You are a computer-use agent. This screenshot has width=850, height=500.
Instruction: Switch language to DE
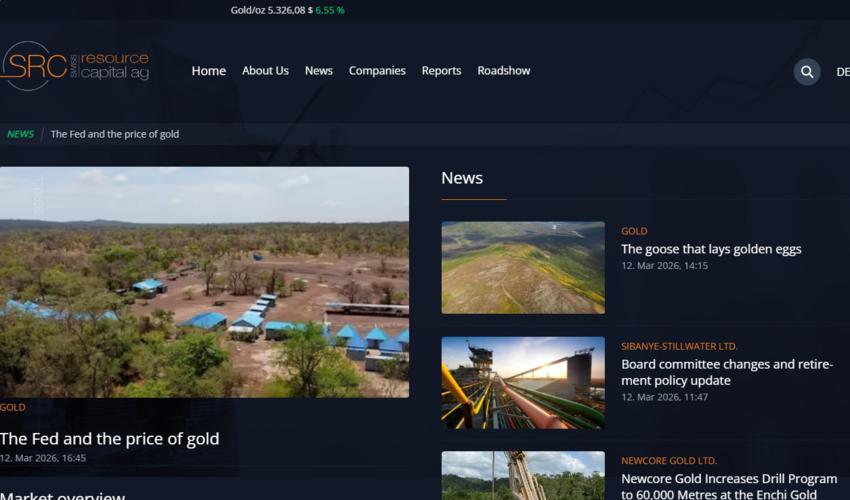(843, 72)
